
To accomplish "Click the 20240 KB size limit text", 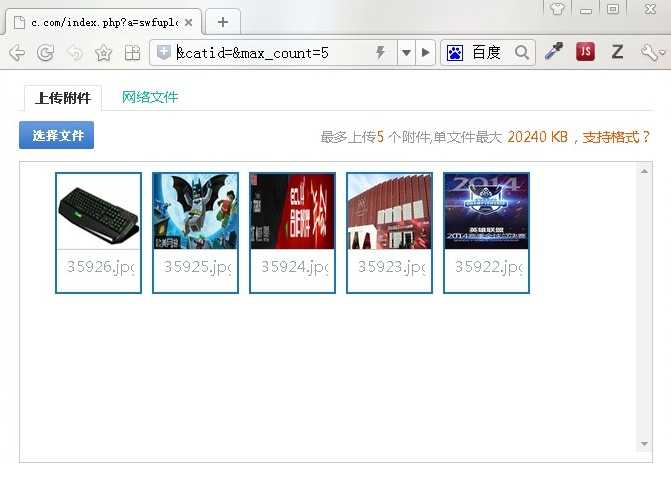I will pyautogui.click(x=537, y=137).
